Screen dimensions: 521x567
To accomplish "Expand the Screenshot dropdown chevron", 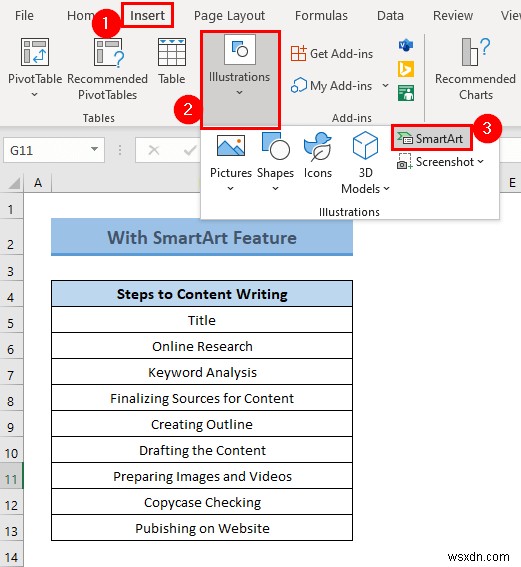I will point(480,162).
